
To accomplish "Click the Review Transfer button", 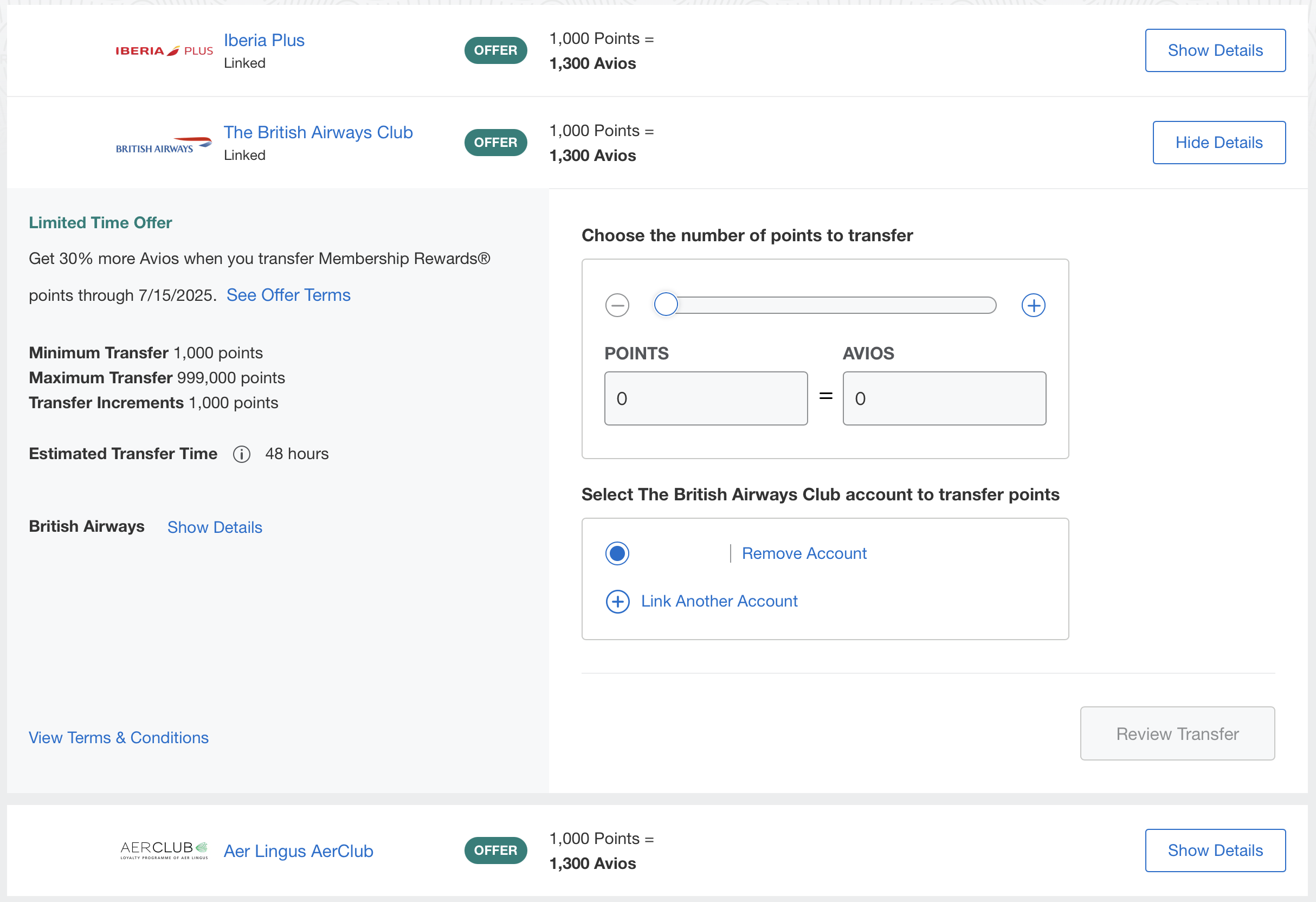I will [1177, 734].
